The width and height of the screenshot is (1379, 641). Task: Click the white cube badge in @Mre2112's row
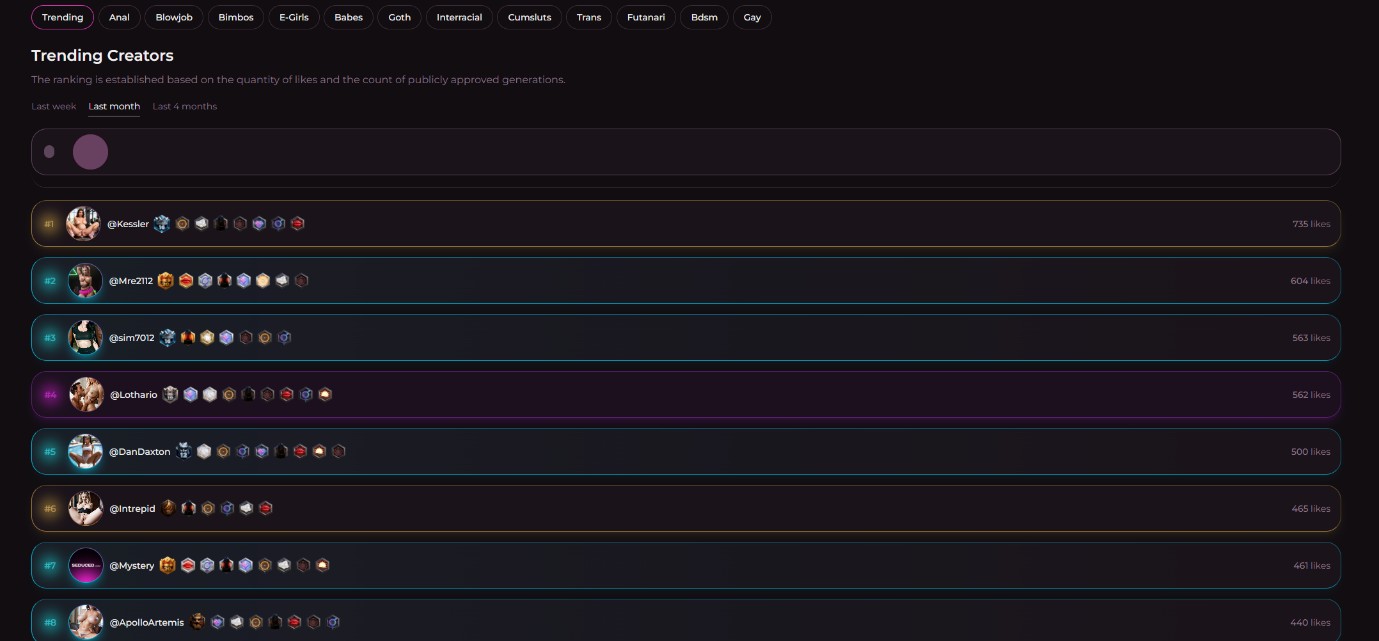[x=282, y=281]
